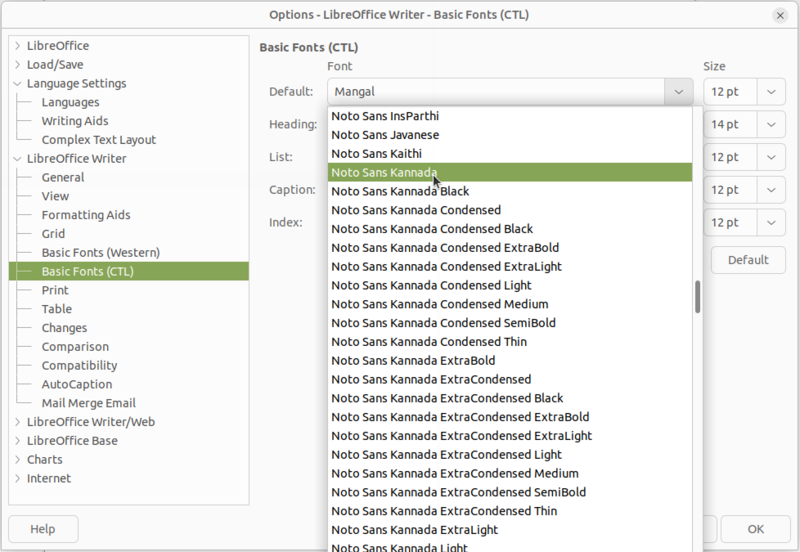Open the Default size 12 pt dropdown

pos(771,92)
